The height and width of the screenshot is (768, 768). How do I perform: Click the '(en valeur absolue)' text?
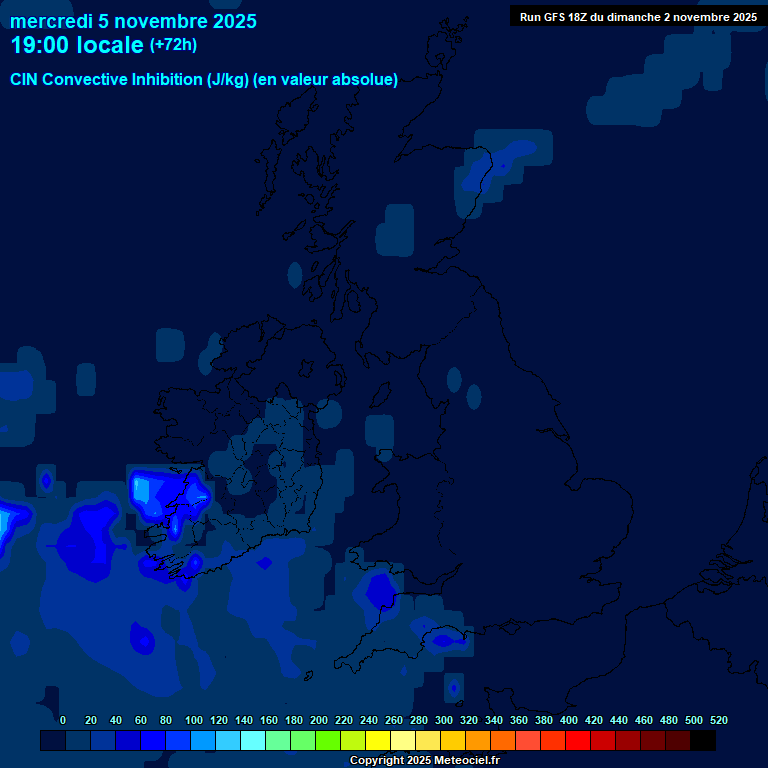click(326, 80)
